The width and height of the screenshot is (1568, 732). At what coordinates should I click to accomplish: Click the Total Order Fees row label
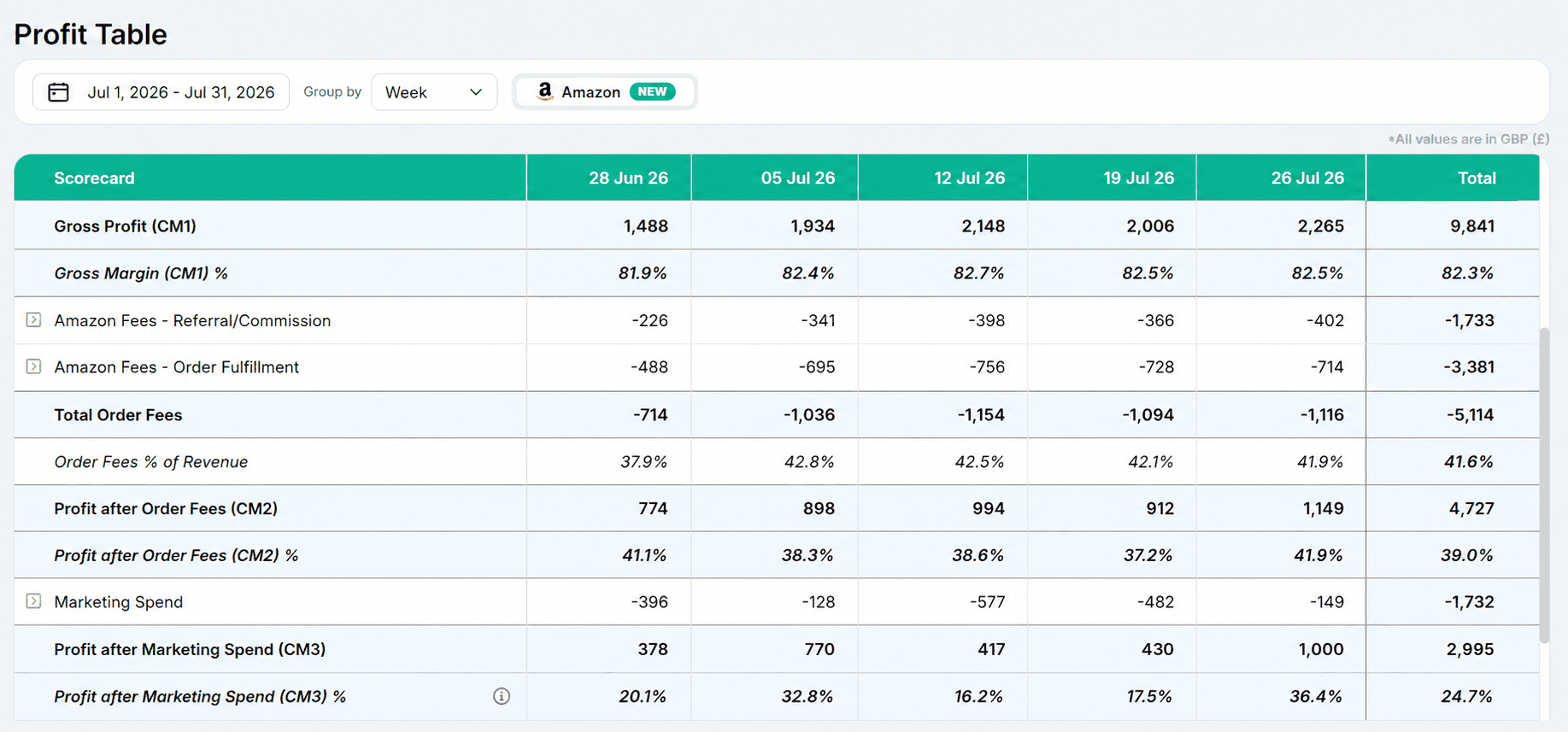coord(118,415)
